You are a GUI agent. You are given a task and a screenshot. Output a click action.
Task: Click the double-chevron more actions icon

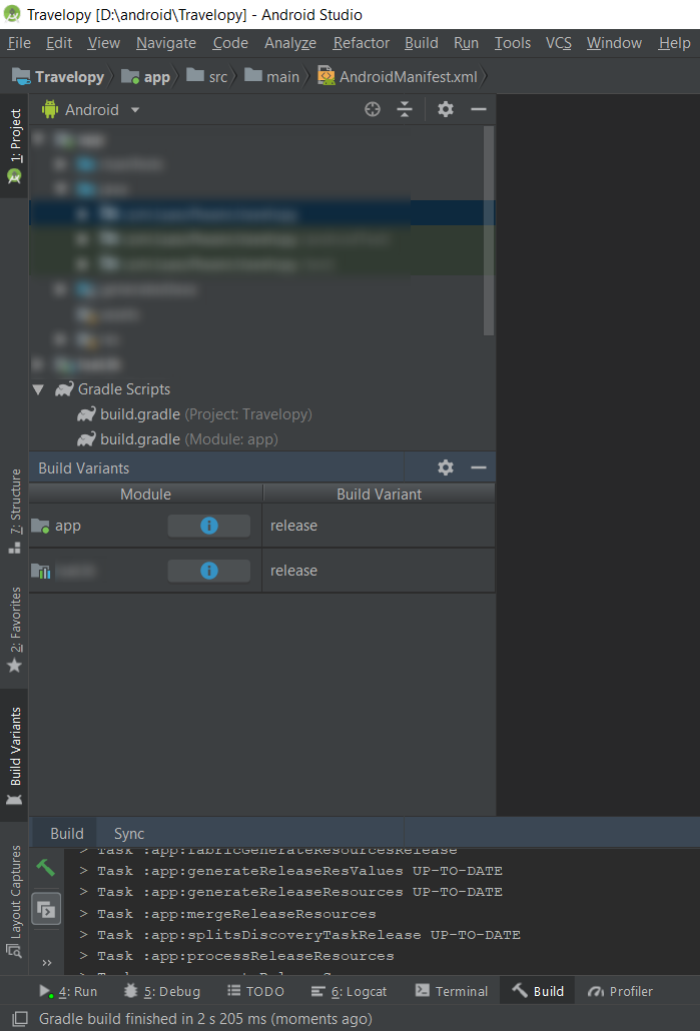46,963
